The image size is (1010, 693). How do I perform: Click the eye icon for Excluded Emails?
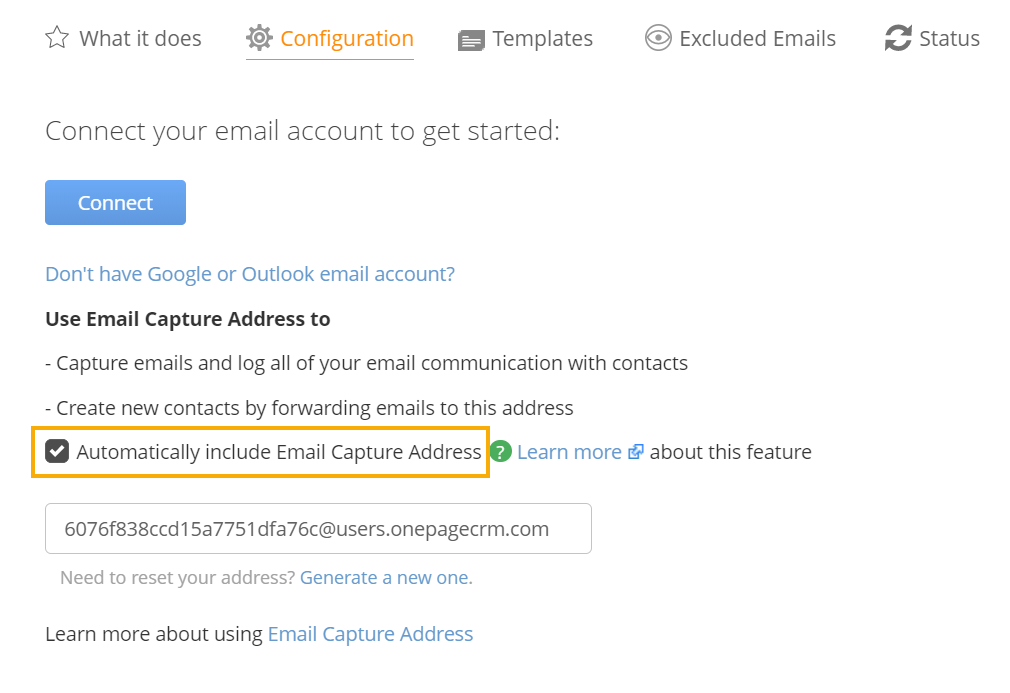point(658,38)
